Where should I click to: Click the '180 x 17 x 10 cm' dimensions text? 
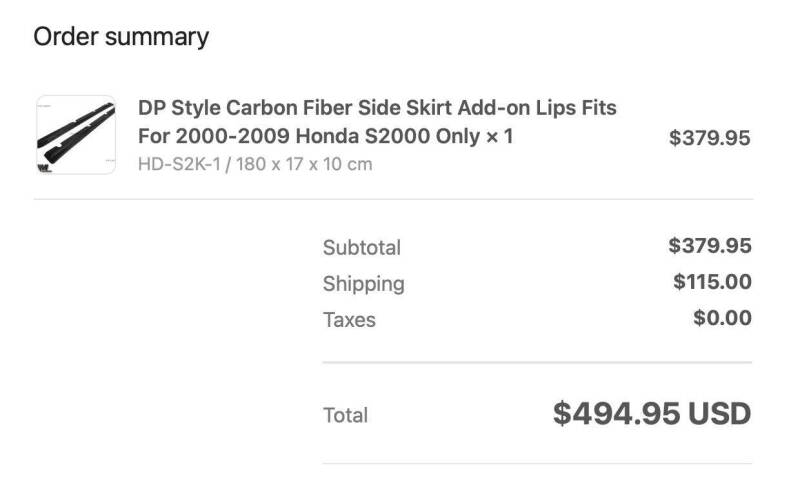tap(304, 164)
